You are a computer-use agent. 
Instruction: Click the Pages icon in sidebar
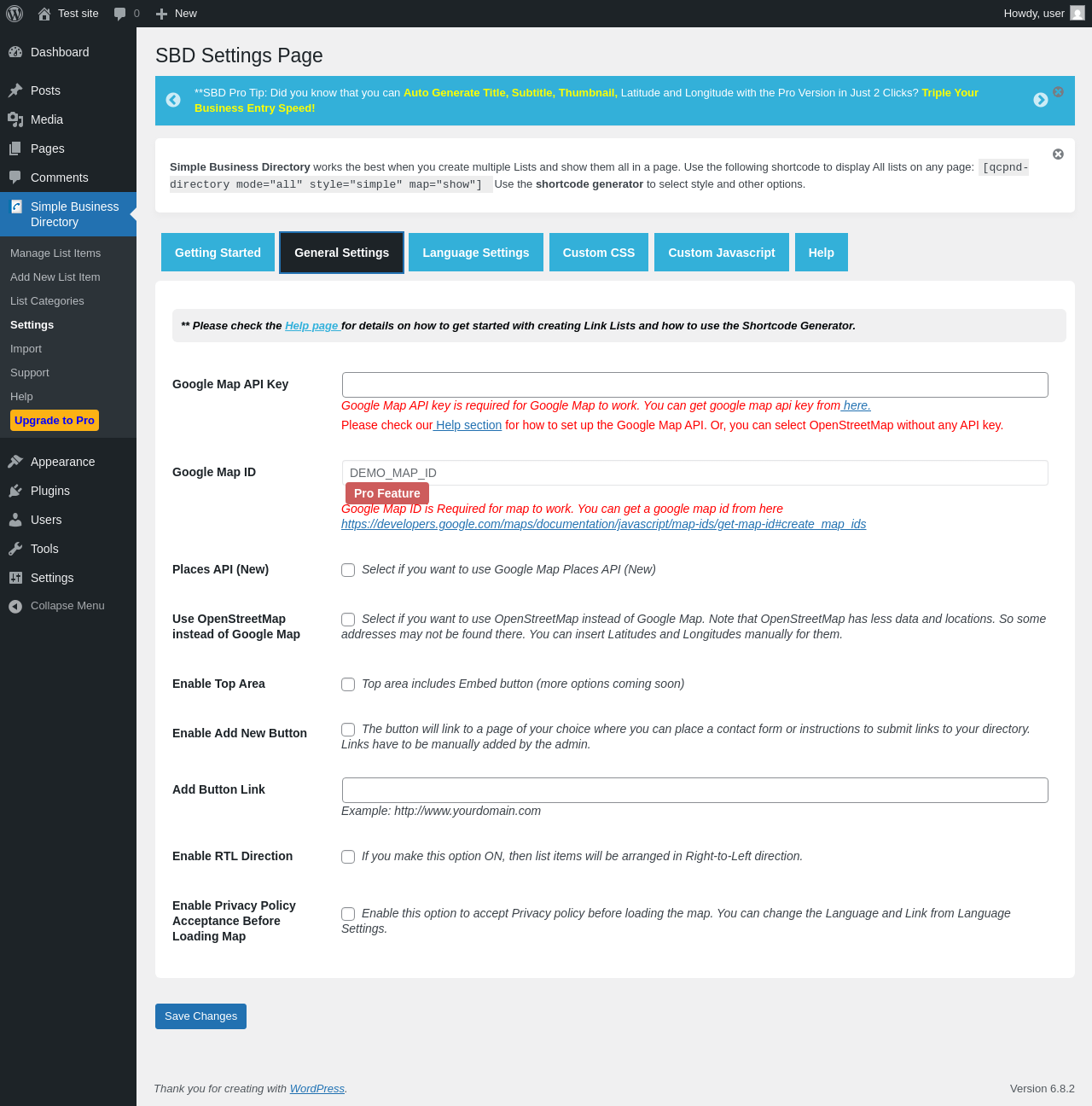pos(15,148)
